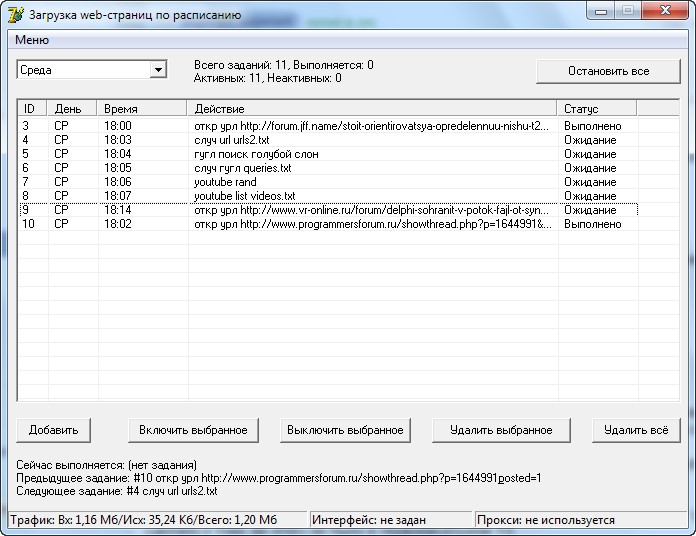Click the Добавить button
Image resolution: width=696 pixels, height=536 pixels.
53,430
